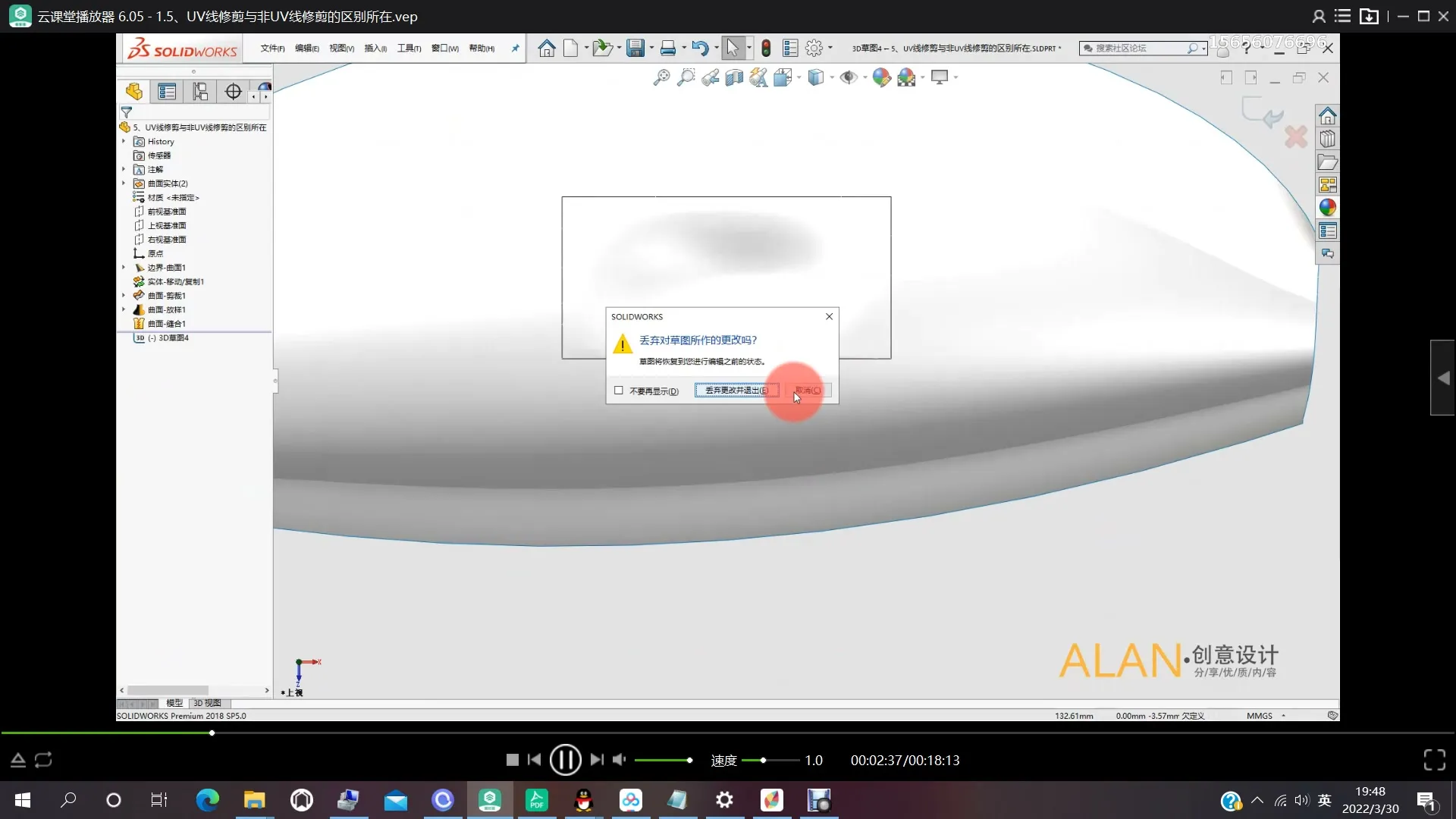Expand the 曲面-放样1 feature node
Viewport: 1456px width, 819px height.
(124, 309)
